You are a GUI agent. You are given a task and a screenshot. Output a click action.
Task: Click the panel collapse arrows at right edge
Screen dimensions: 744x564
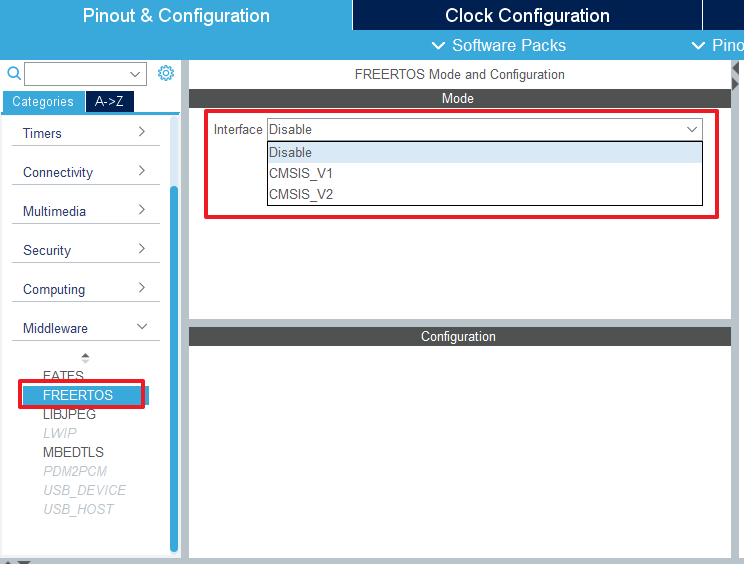pos(736,76)
